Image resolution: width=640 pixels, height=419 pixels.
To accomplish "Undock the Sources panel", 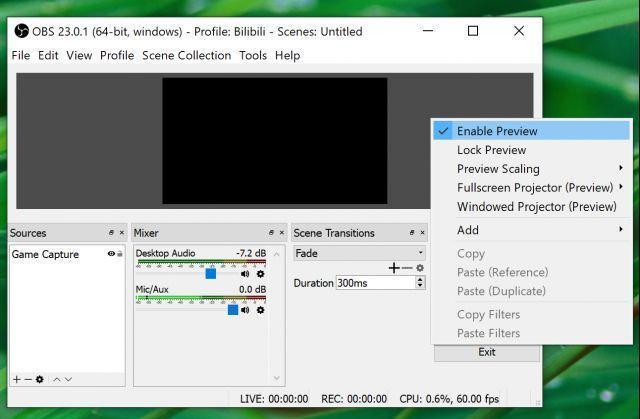I will click(x=111, y=233).
